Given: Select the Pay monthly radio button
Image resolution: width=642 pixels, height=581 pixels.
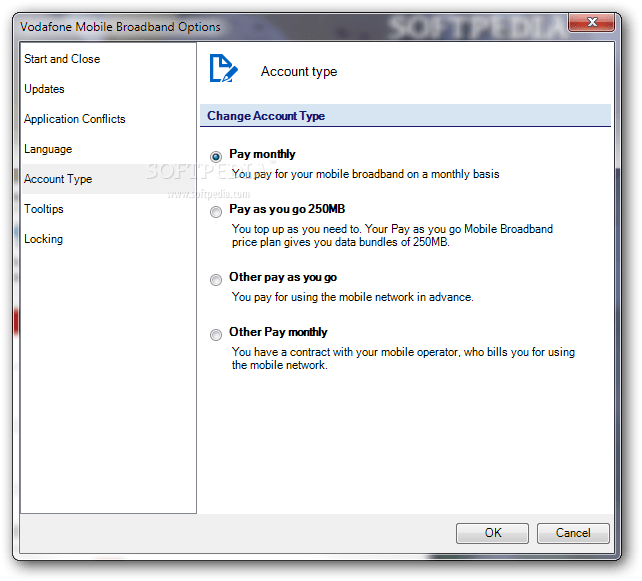Looking at the screenshot, I should (216, 156).
